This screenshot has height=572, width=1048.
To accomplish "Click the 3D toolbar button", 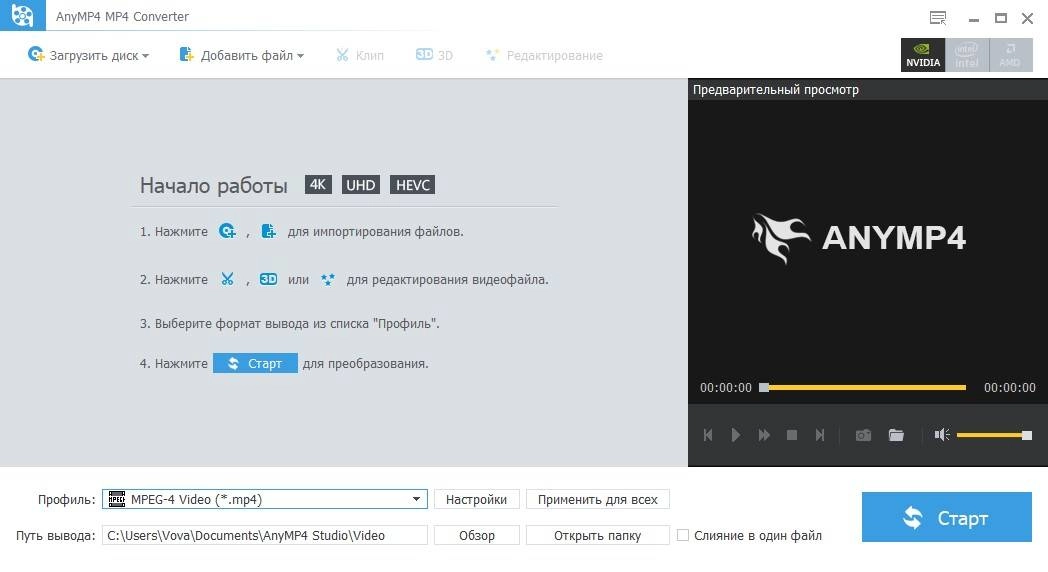I will pos(434,55).
